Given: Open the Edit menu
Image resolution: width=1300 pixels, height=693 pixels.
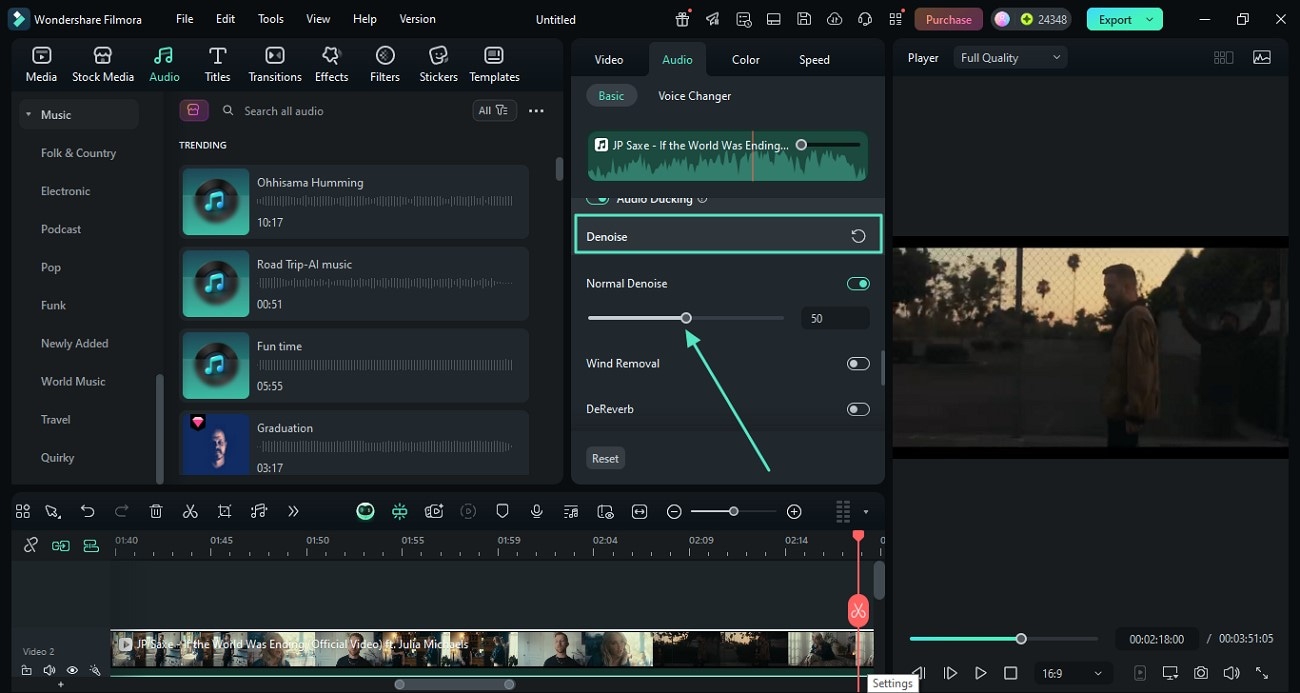Looking at the screenshot, I should 226,19.
